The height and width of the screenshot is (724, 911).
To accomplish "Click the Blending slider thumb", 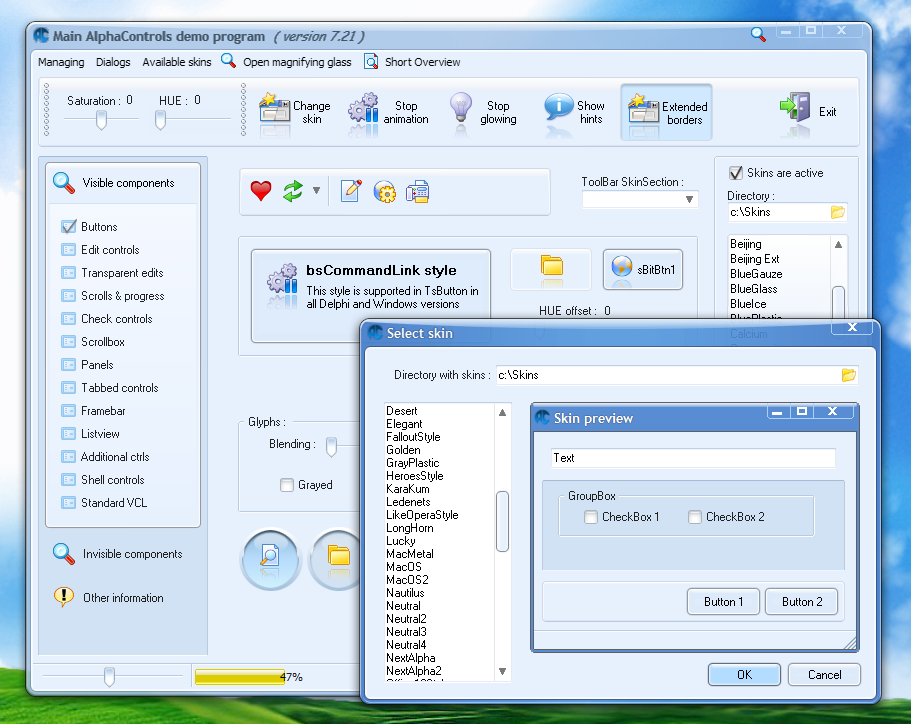I will (331, 446).
